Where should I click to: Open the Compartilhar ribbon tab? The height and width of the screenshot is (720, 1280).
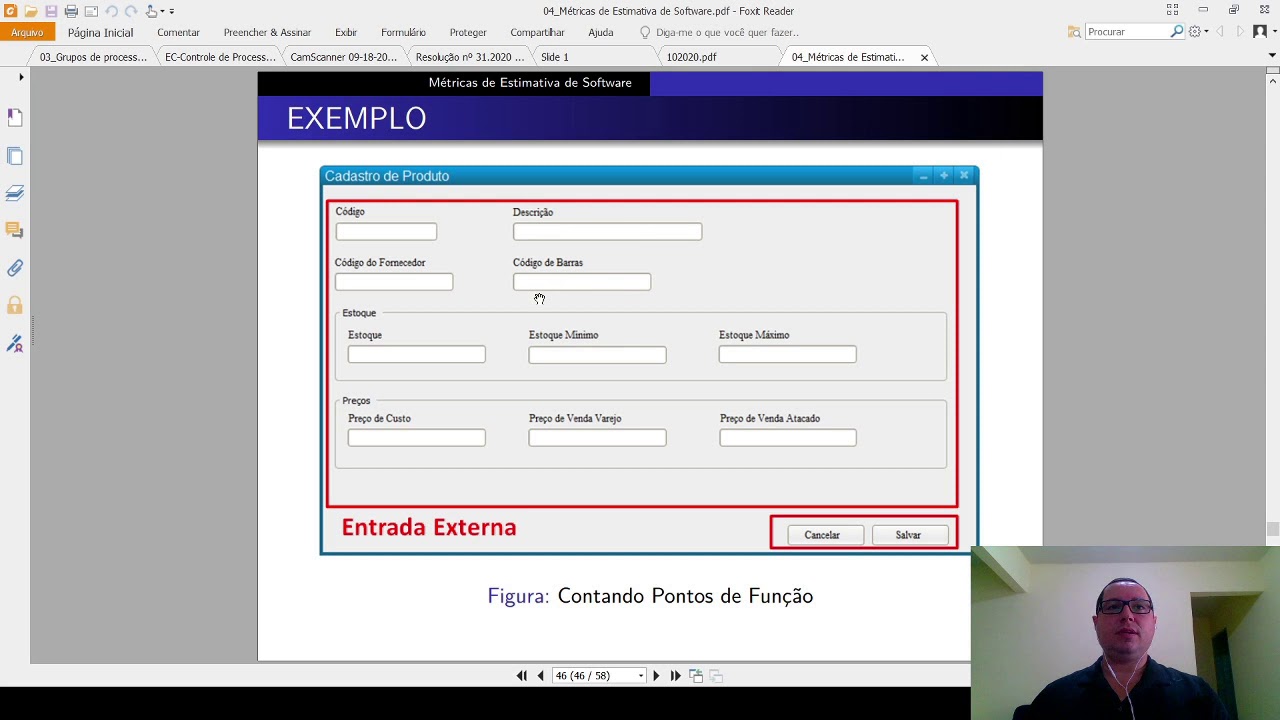537,32
